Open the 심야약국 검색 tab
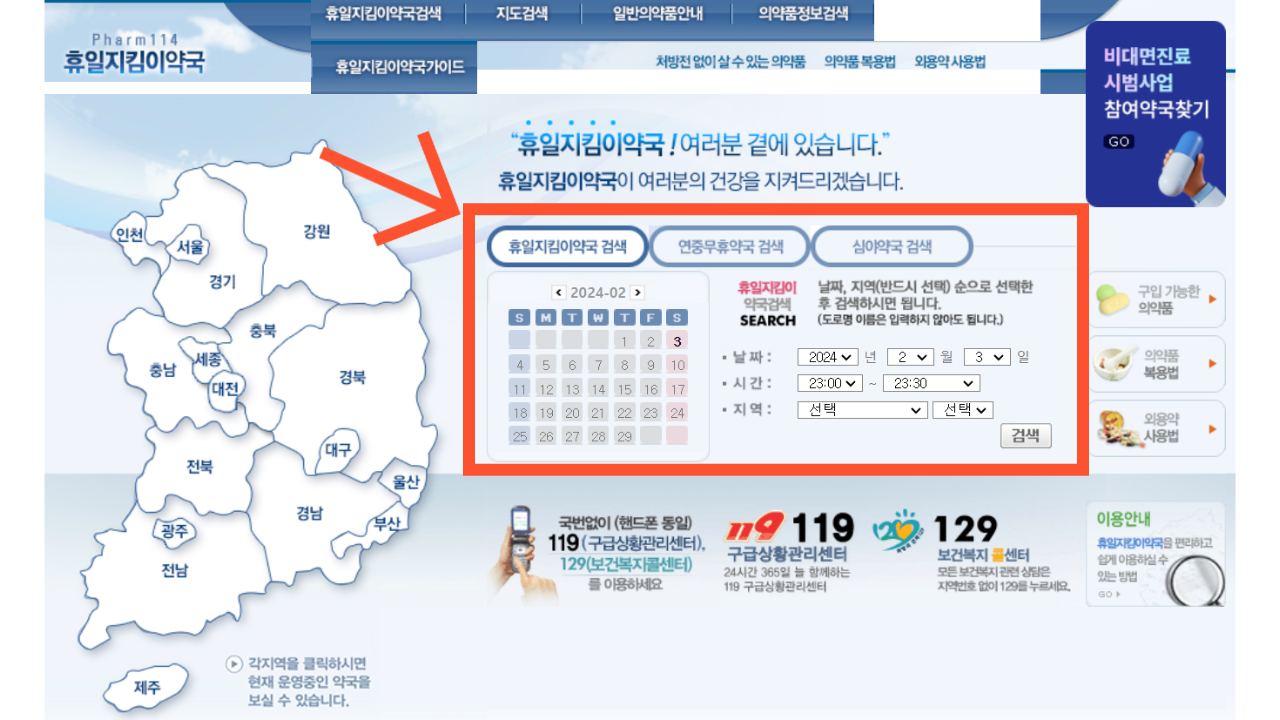The height and width of the screenshot is (720, 1280). 889,246
